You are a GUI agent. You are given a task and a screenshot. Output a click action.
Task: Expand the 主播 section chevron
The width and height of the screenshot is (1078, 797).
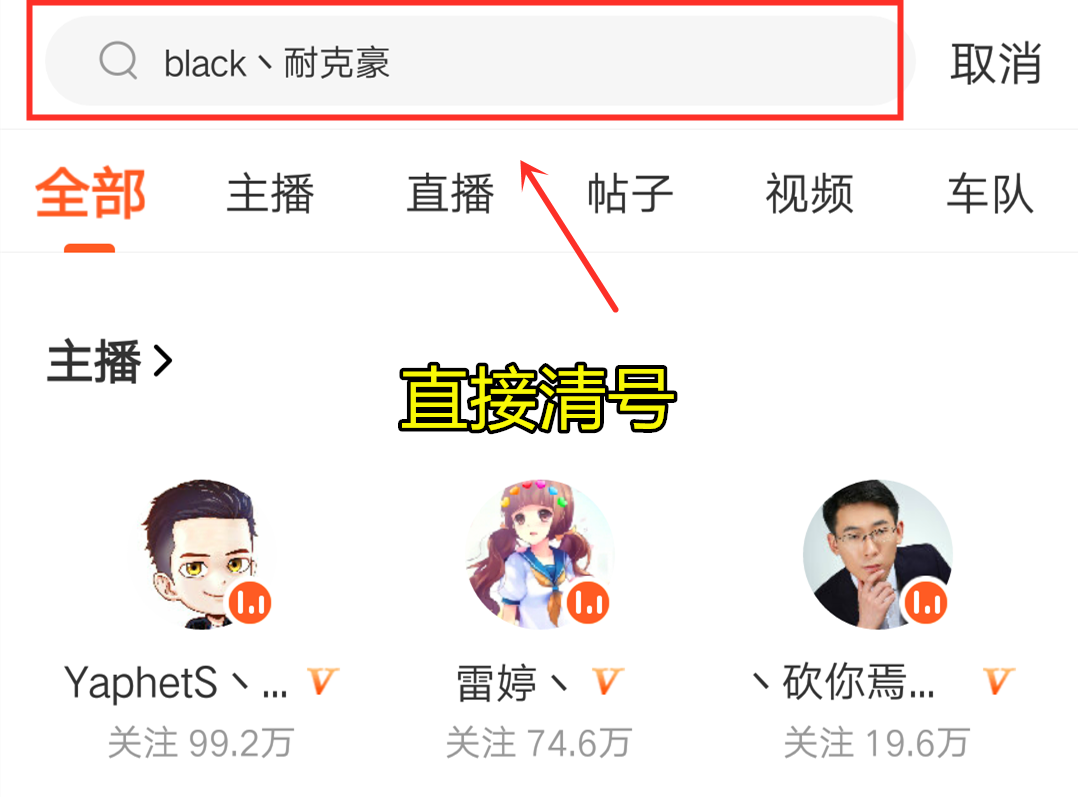tap(163, 360)
